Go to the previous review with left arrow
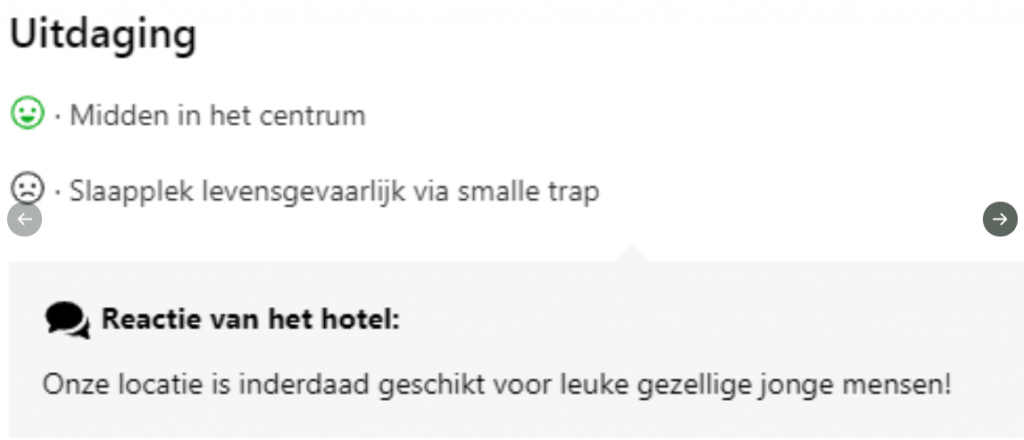Viewport: 1024px width, 440px height. click(25, 219)
